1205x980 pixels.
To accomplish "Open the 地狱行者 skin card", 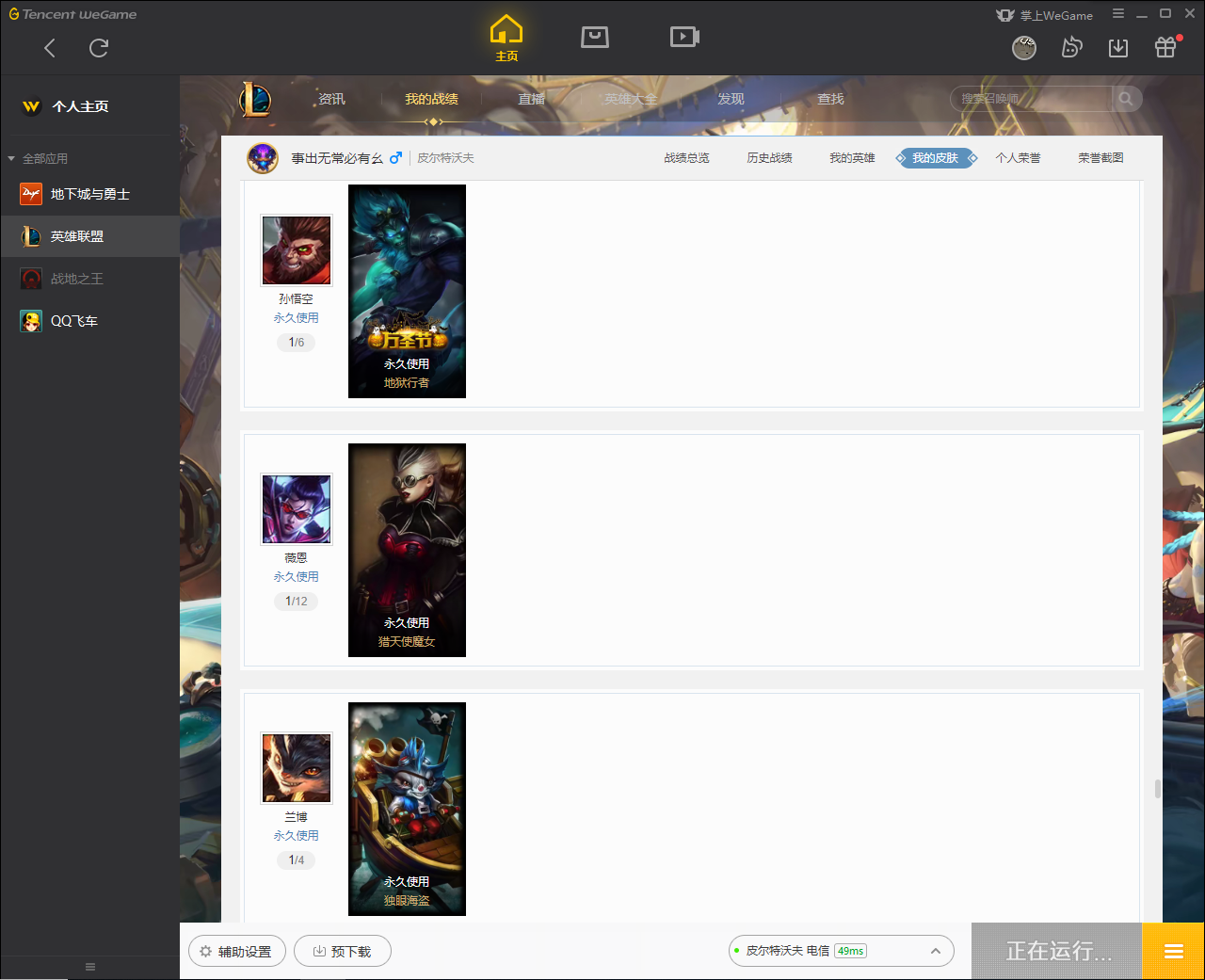I will point(407,291).
